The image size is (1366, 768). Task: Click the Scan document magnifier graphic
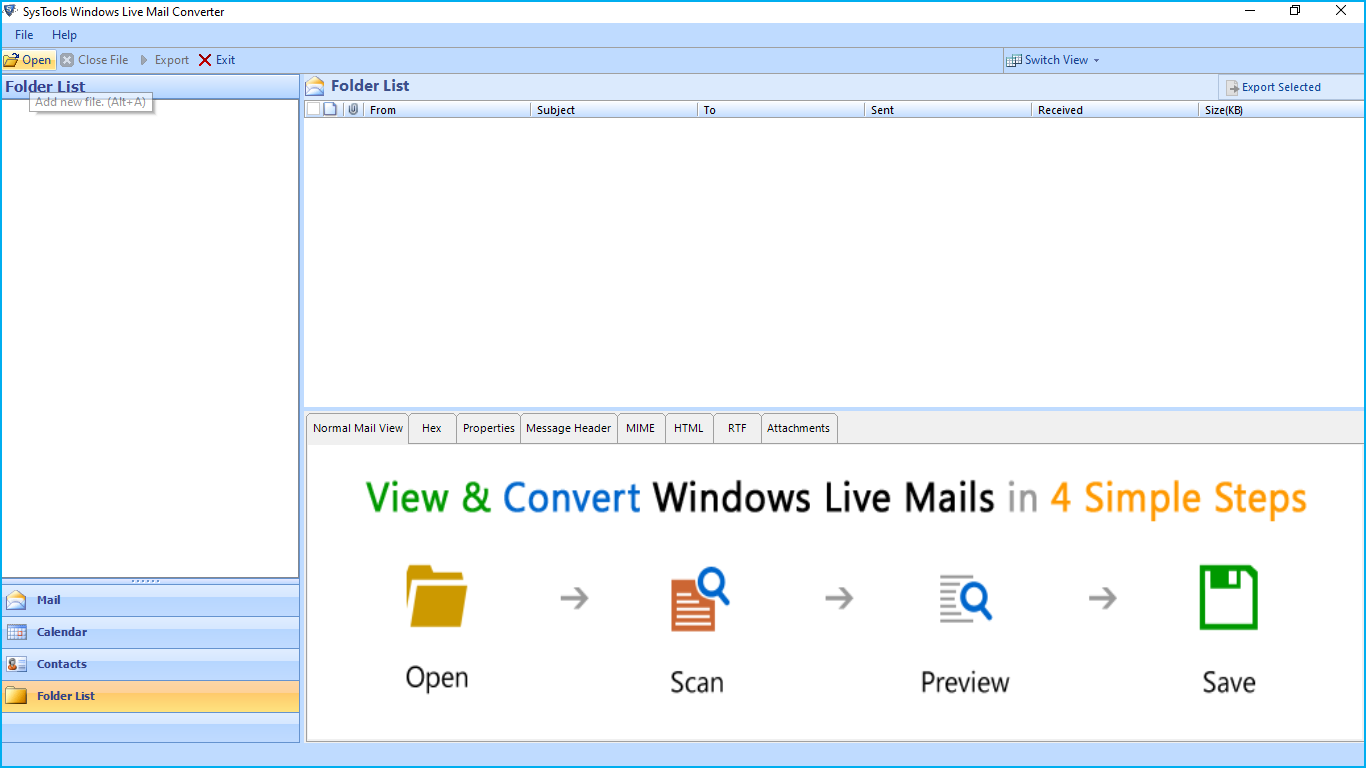tap(700, 599)
